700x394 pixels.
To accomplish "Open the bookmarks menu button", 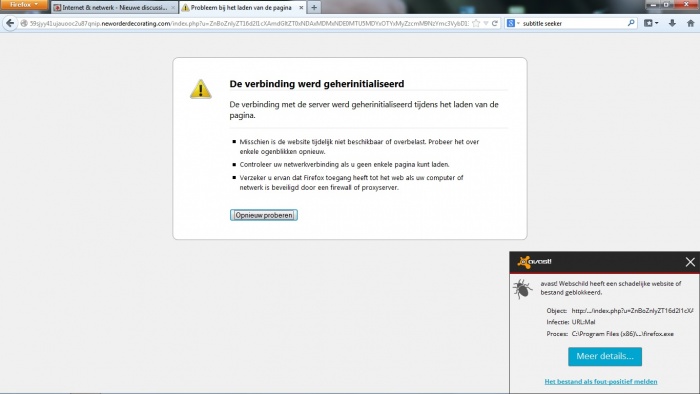I will click(x=651, y=23).
